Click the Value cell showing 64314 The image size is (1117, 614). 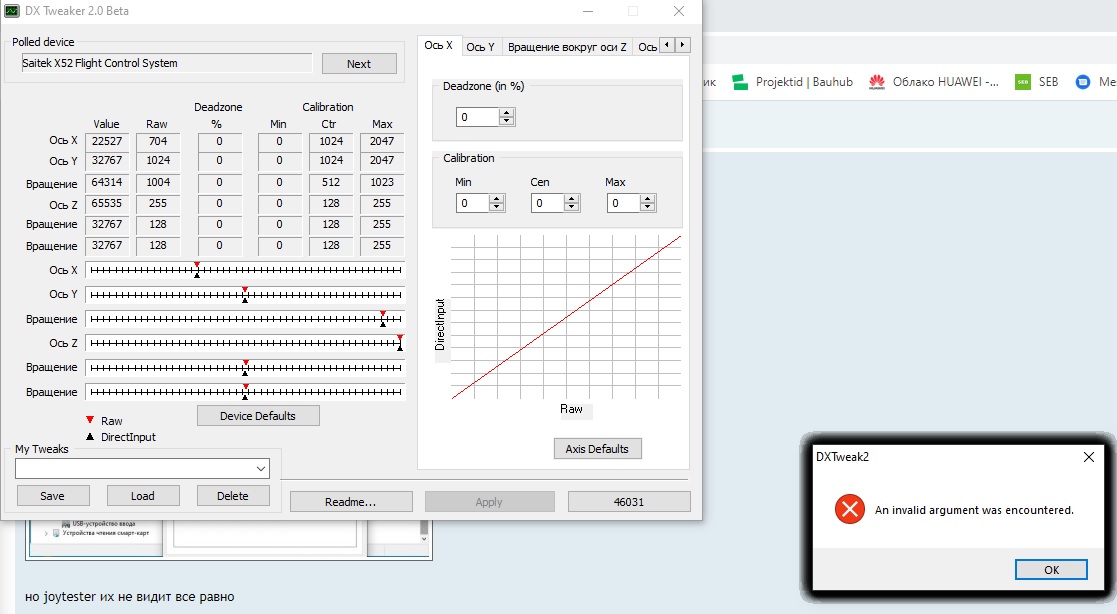point(107,182)
